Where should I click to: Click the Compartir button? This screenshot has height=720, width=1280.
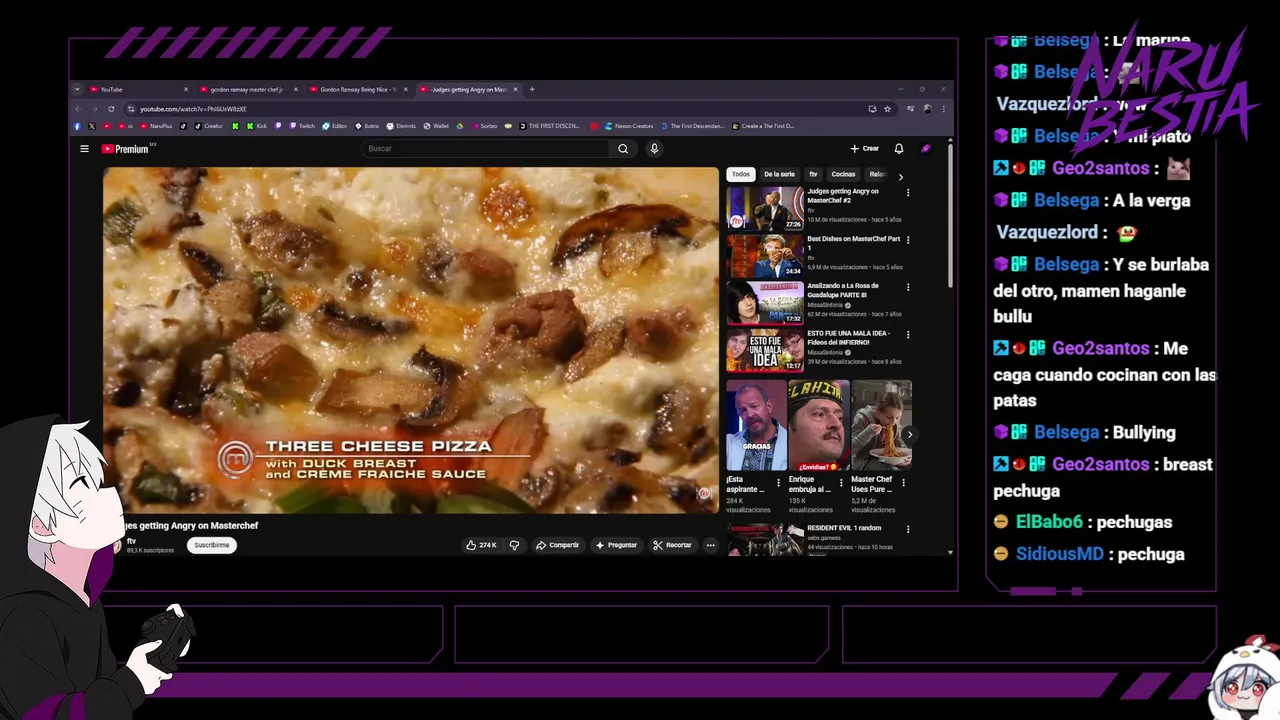[x=557, y=545]
